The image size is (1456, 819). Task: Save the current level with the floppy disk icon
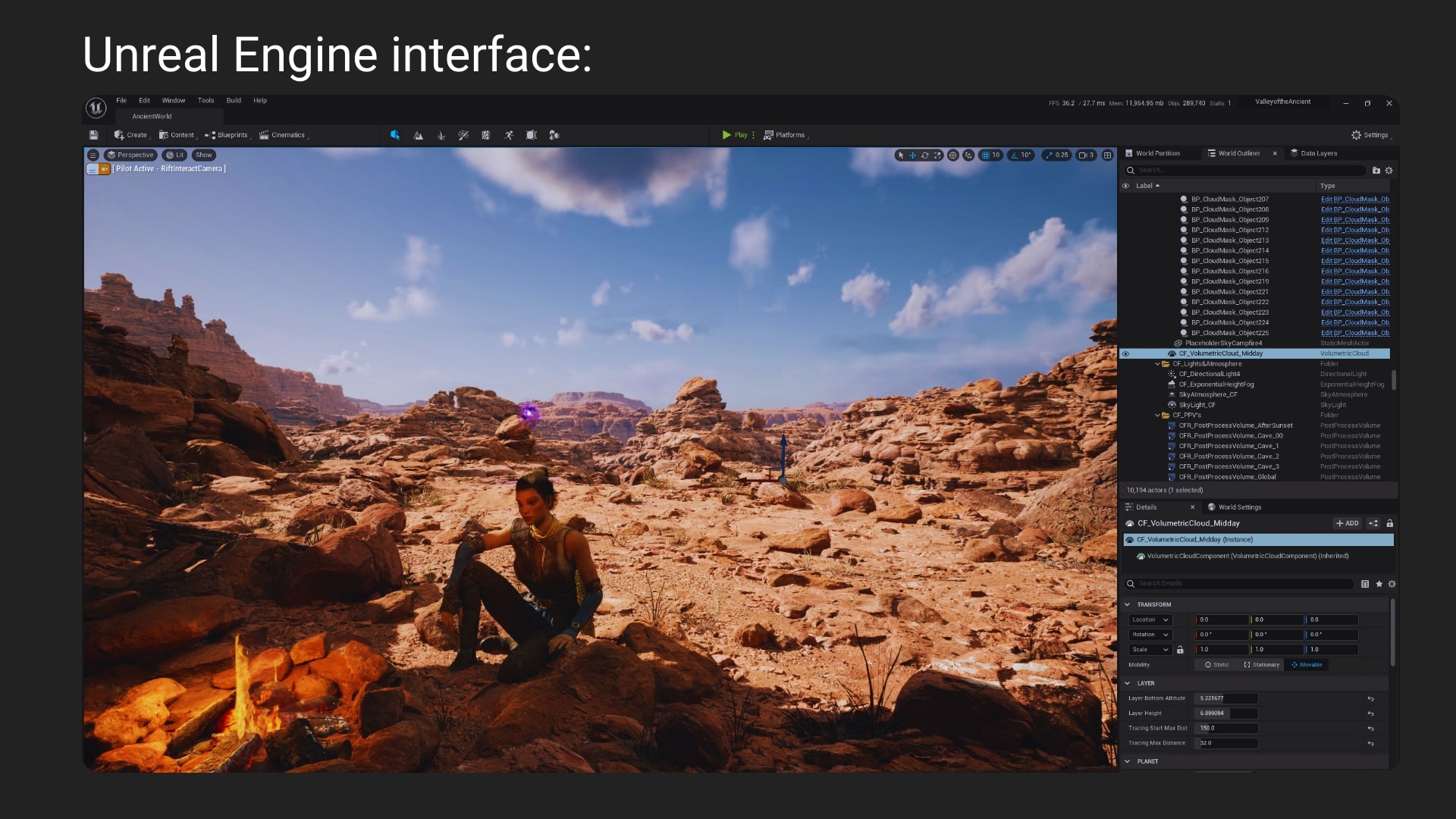click(93, 135)
